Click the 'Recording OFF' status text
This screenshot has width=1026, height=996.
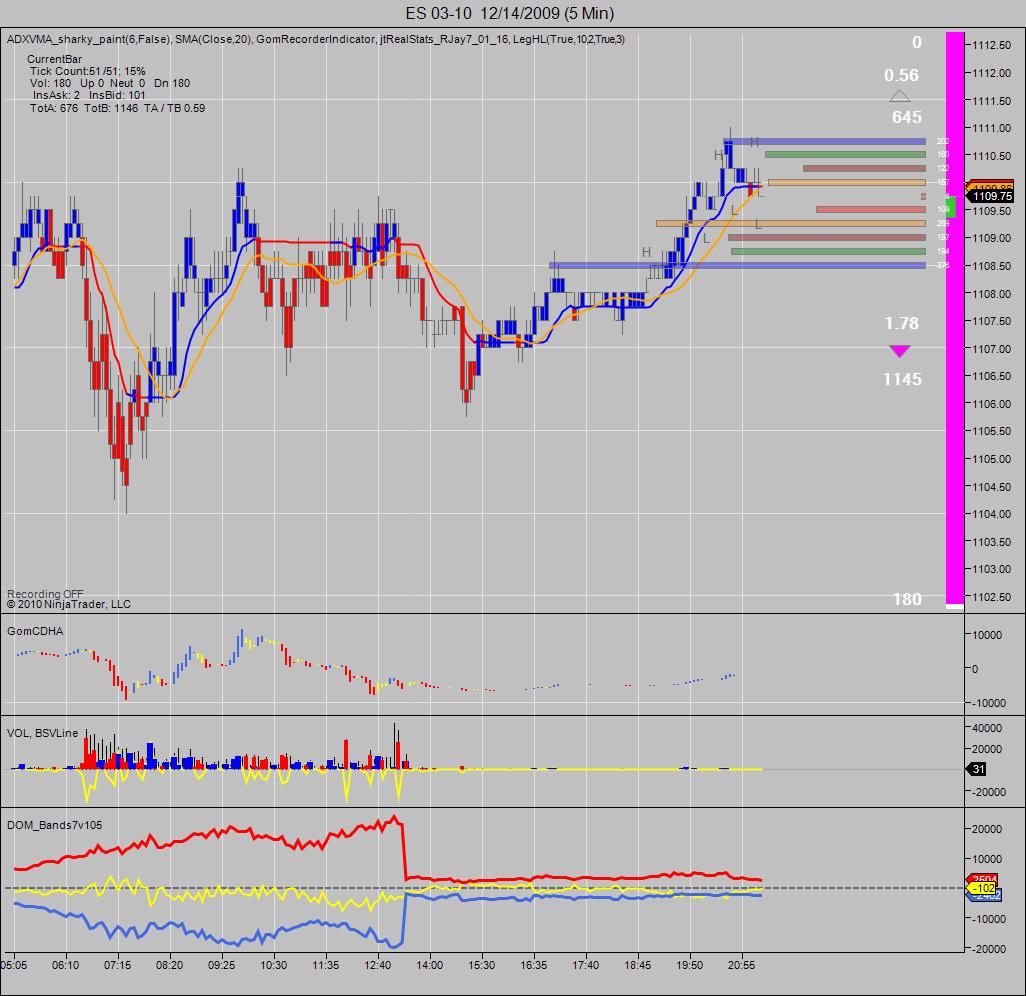tap(45, 594)
